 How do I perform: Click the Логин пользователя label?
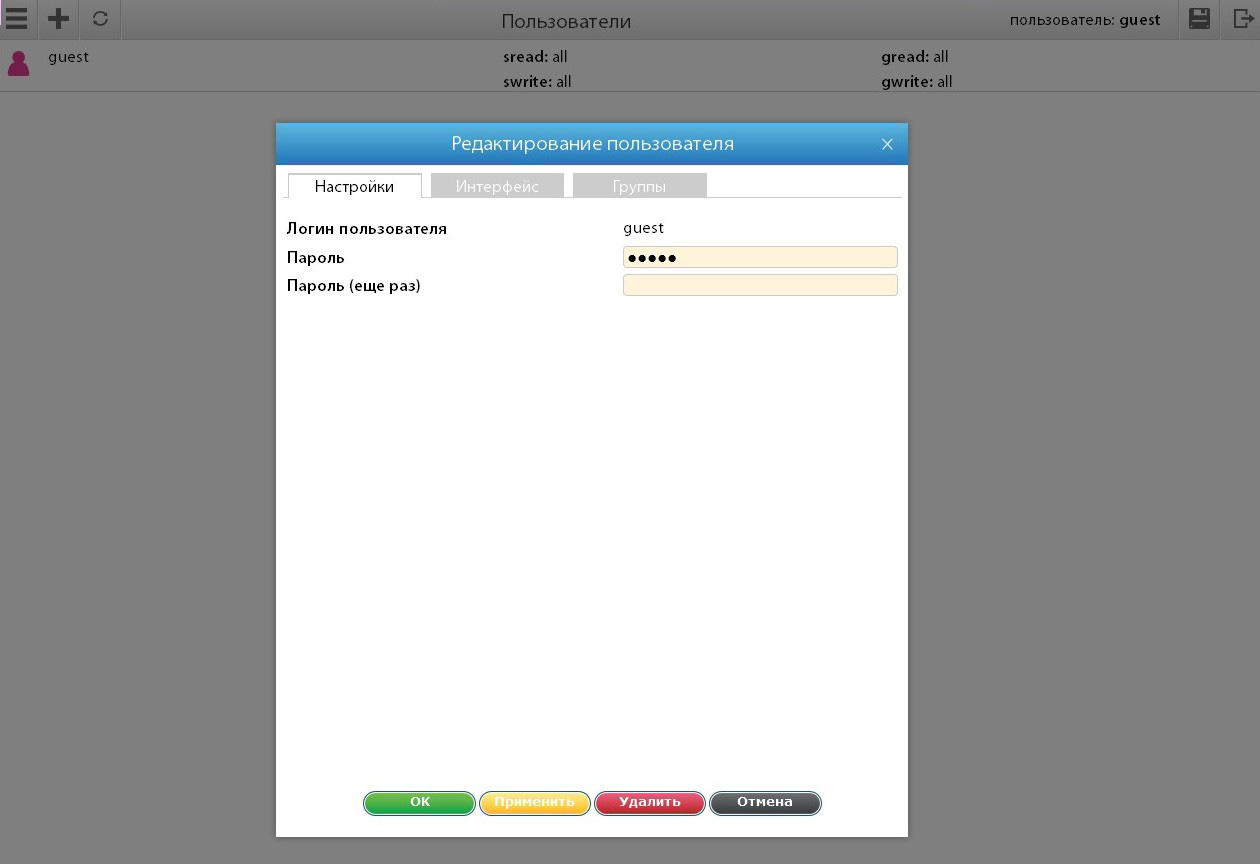click(367, 229)
